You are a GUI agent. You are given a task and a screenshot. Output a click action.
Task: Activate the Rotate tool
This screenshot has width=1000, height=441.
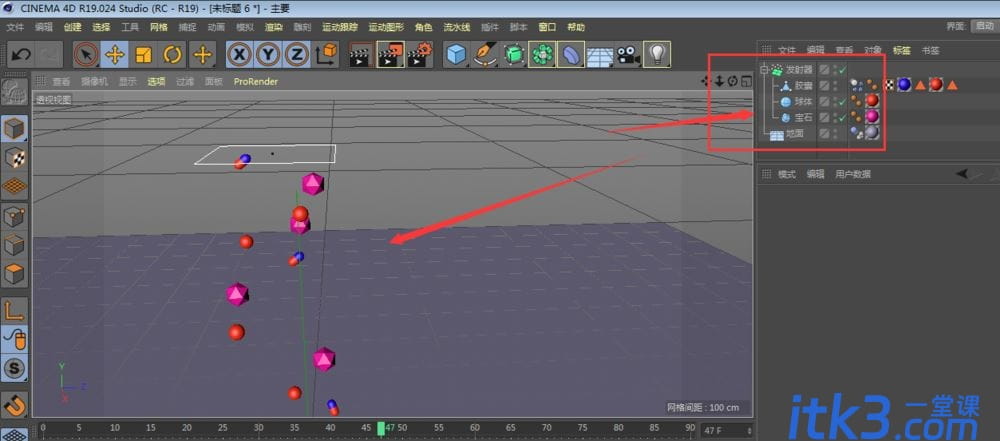coord(173,55)
